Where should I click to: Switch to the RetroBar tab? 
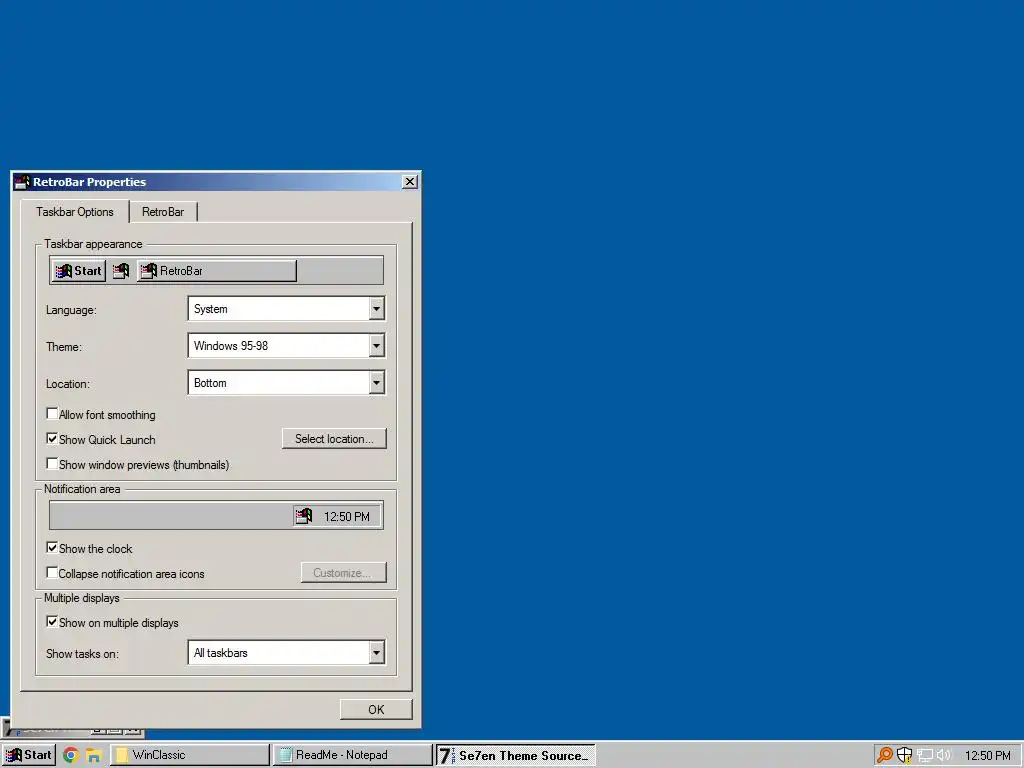tap(163, 212)
